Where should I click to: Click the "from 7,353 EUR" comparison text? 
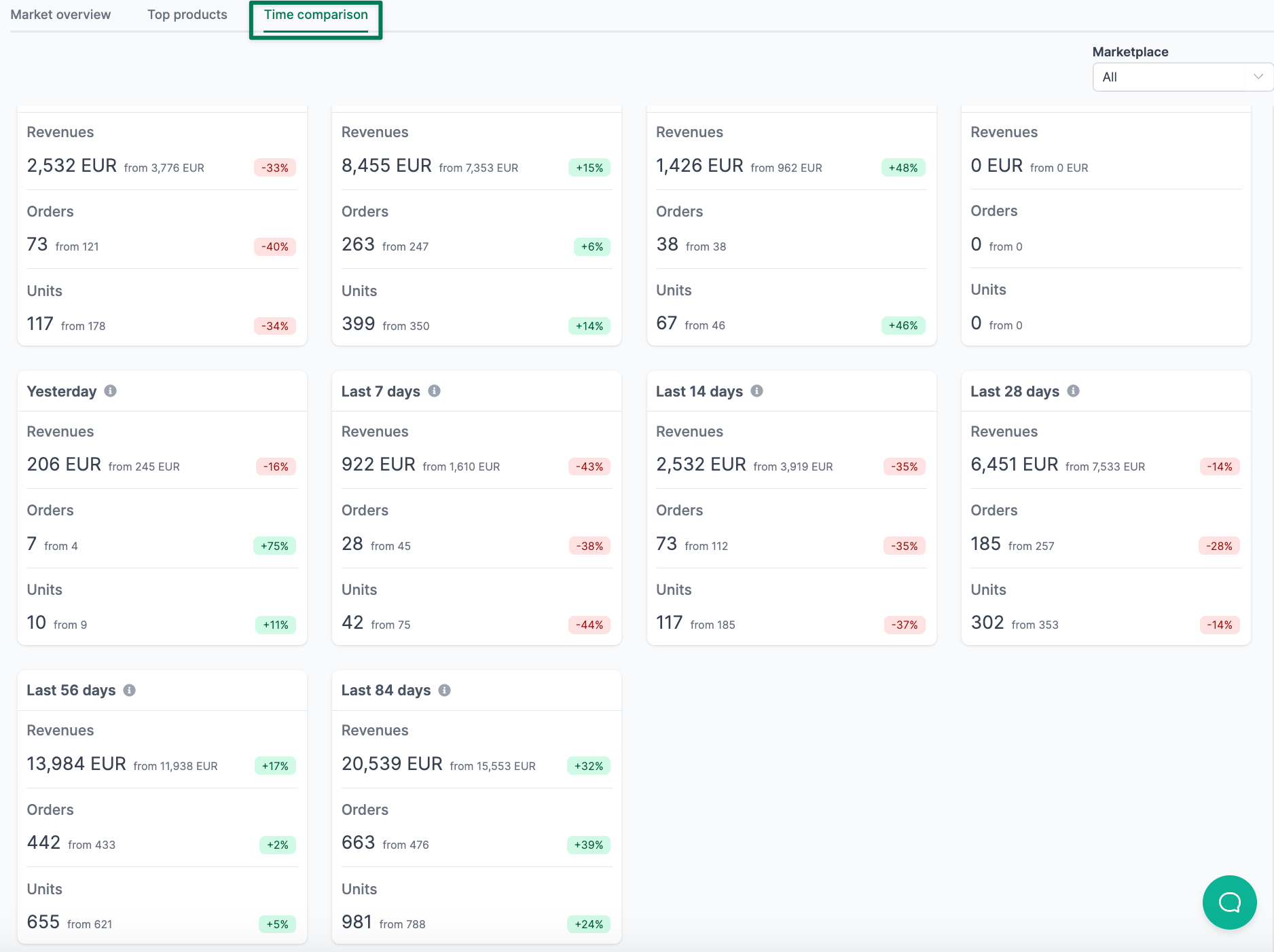(x=479, y=168)
